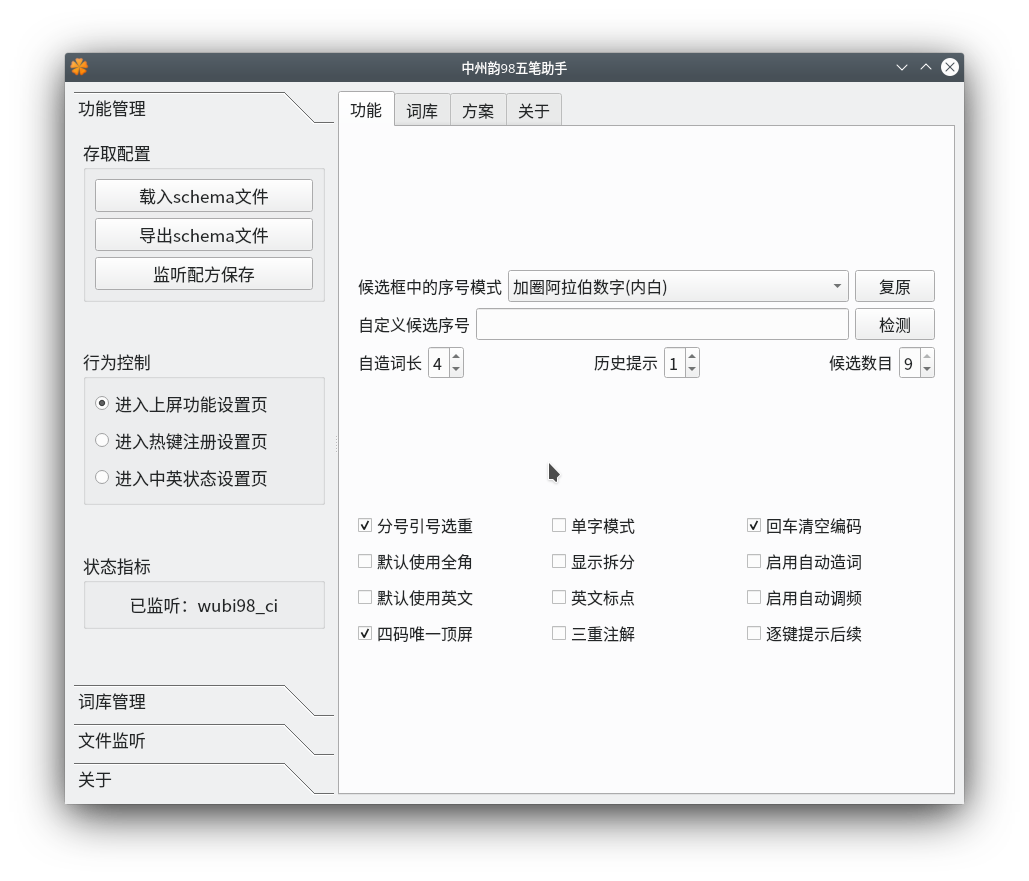The width and height of the screenshot is (1029, 881).
Task: Click the 监听配方保存 button
Action: coord(203,273)
